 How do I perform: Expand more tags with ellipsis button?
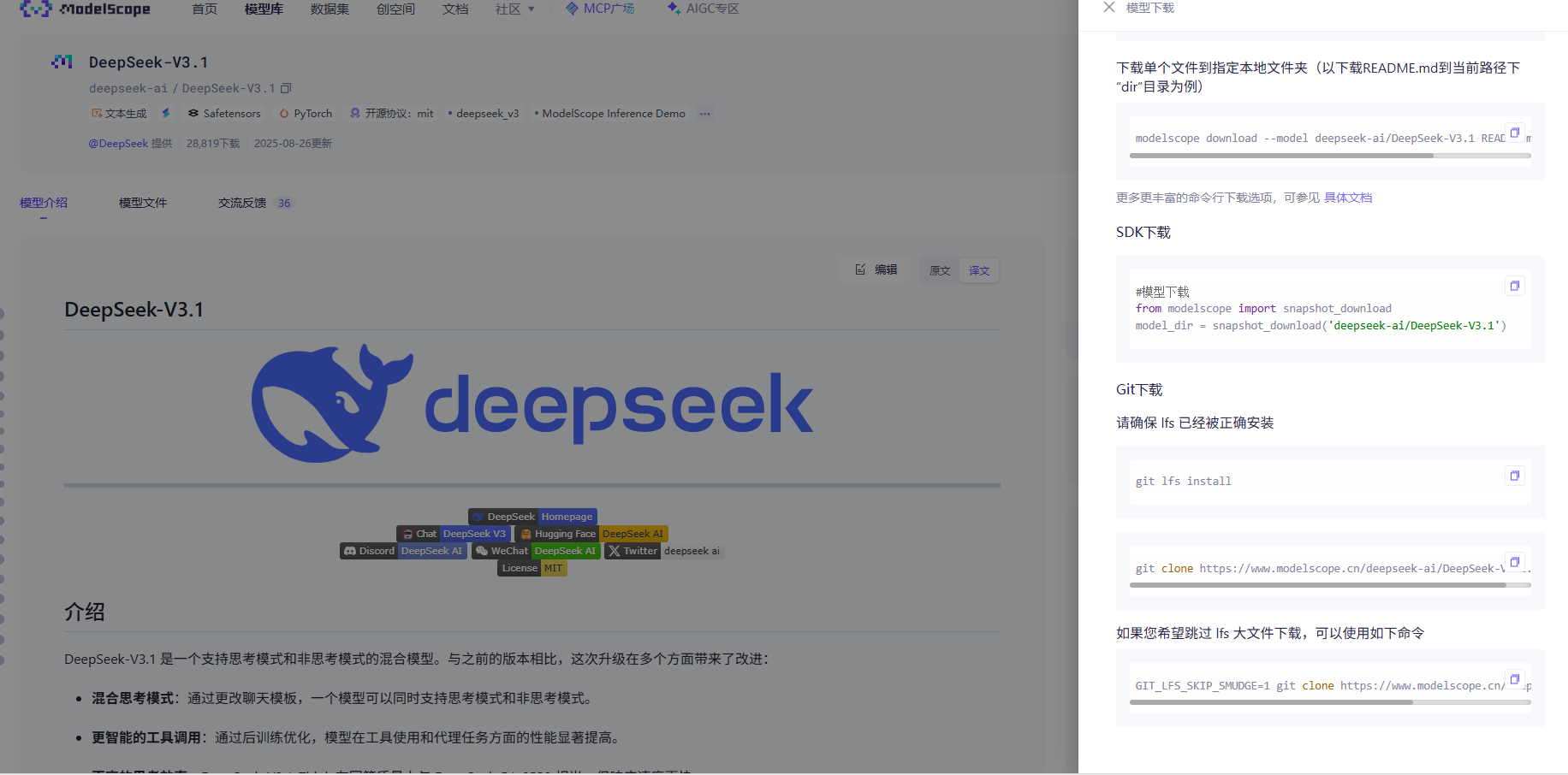704,114
